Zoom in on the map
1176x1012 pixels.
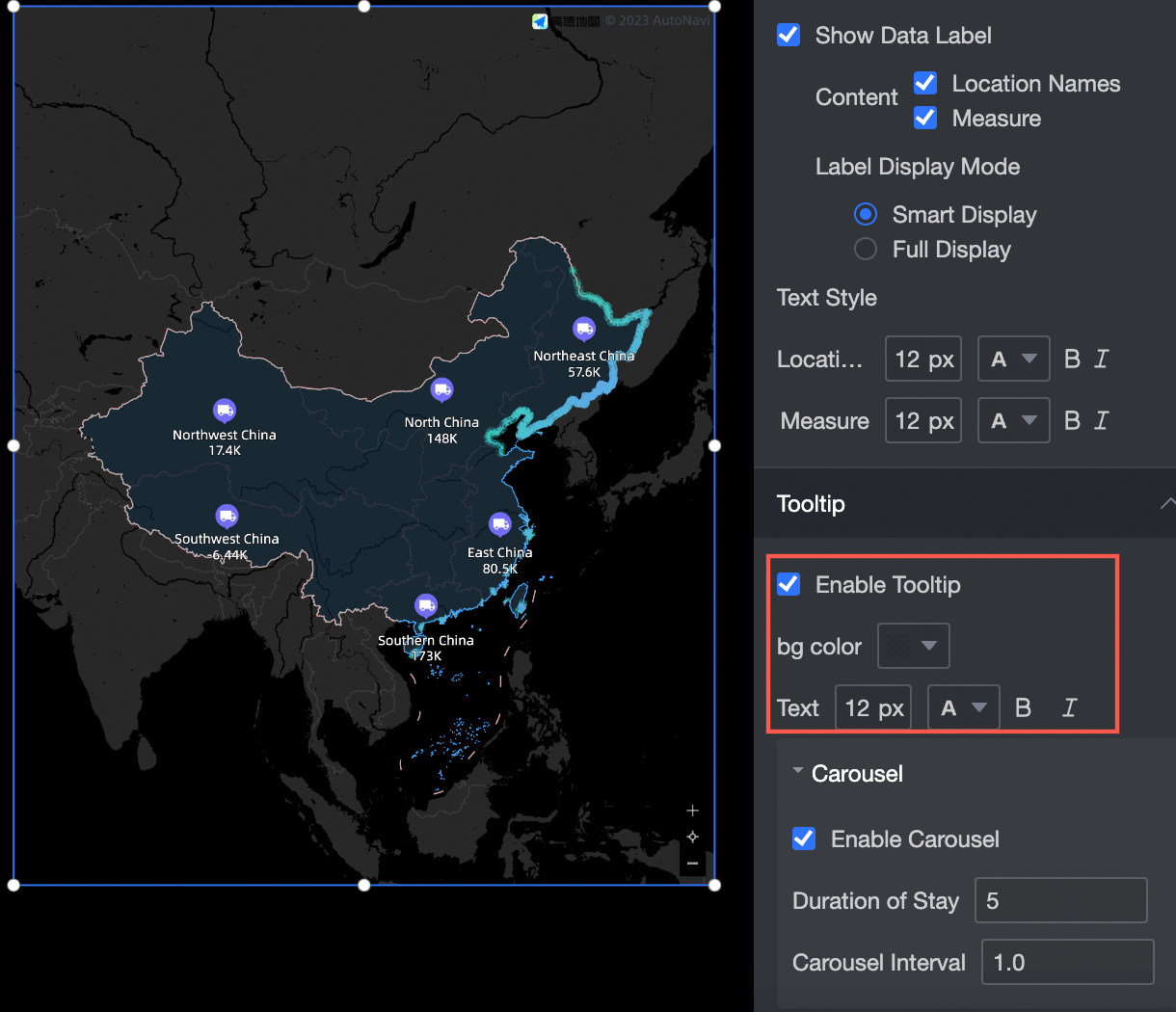tap(692, 811)
